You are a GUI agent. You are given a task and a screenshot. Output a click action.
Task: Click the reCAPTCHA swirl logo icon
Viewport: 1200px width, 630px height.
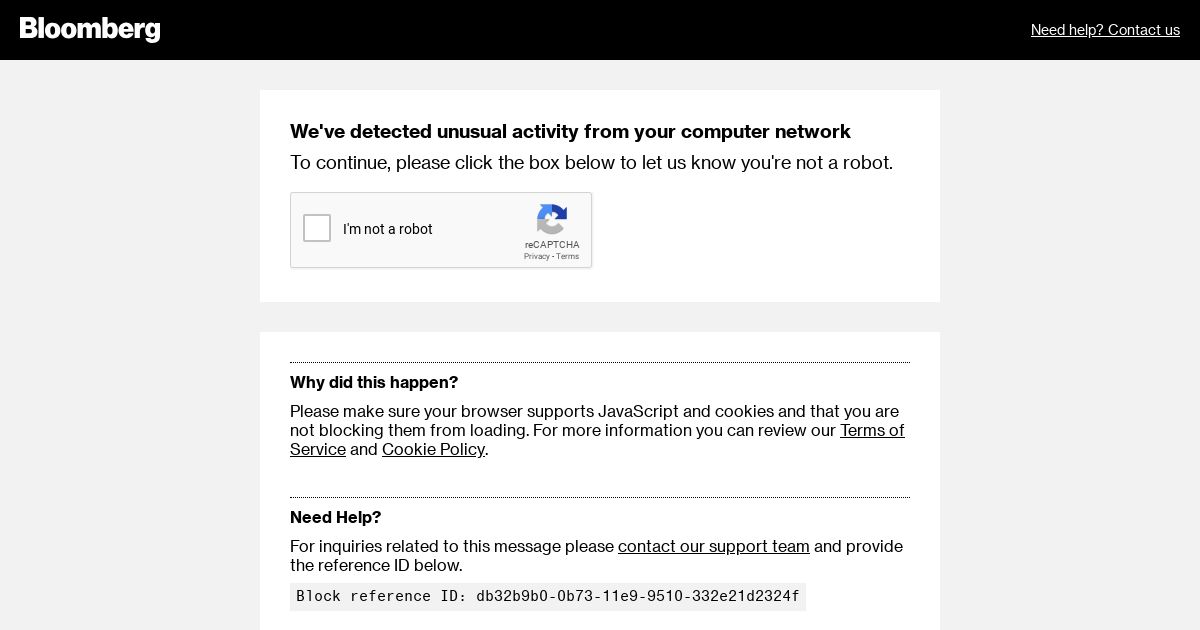click(x=552, y=219)
